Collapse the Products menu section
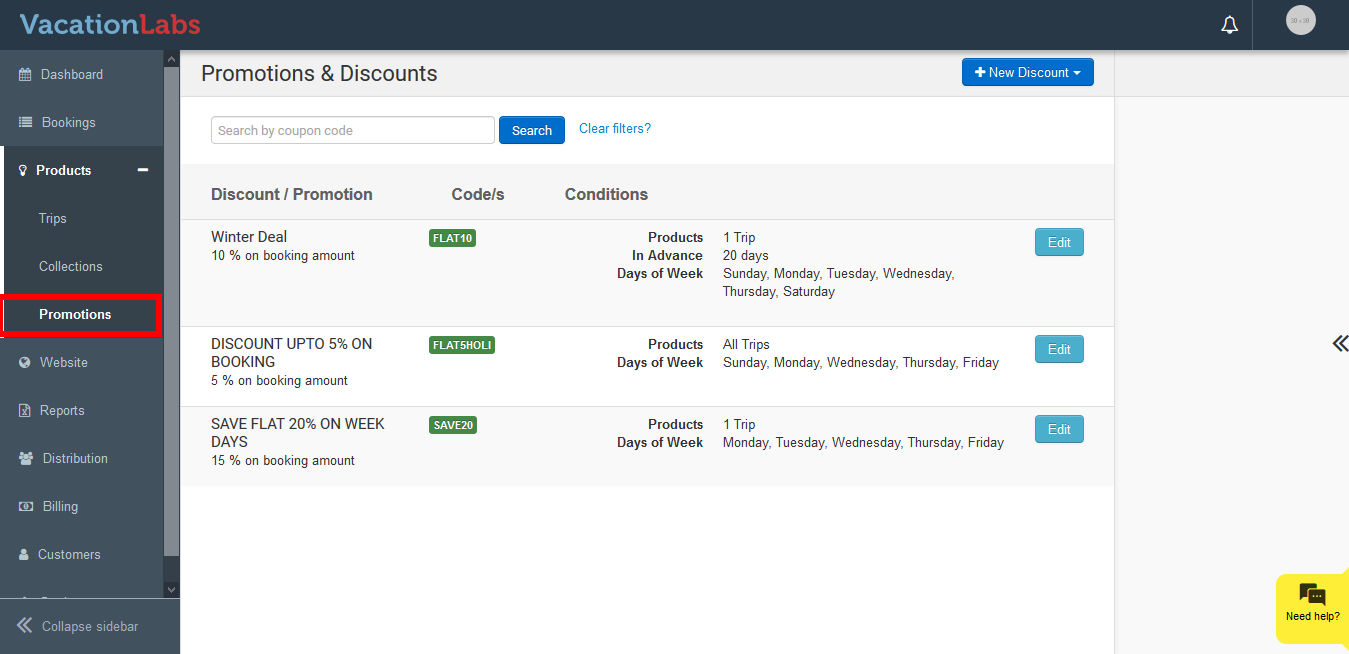Image resolution: width=1349 pixels, height=654 pixels. (143, 170)
